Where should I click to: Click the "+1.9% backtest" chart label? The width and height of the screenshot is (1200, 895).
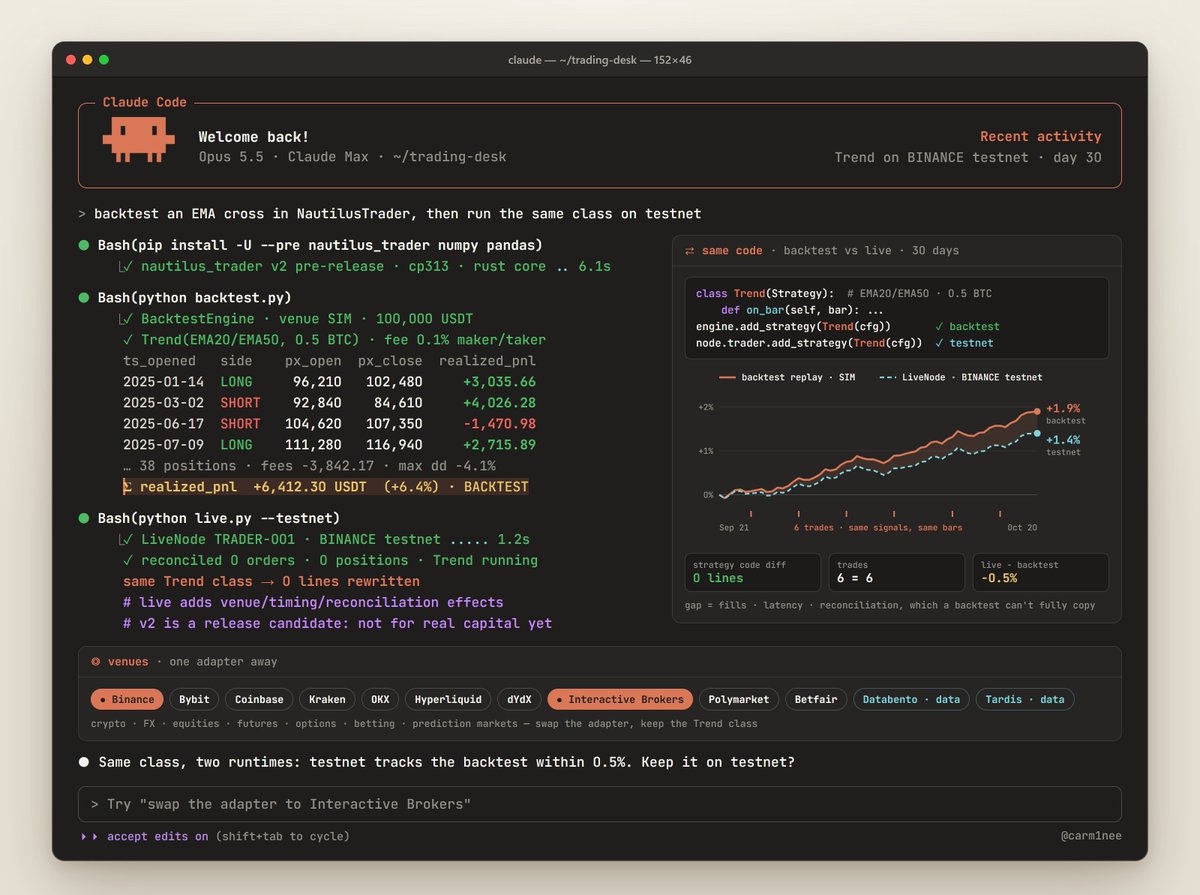pyautogui.click(x=1065, y=414)
